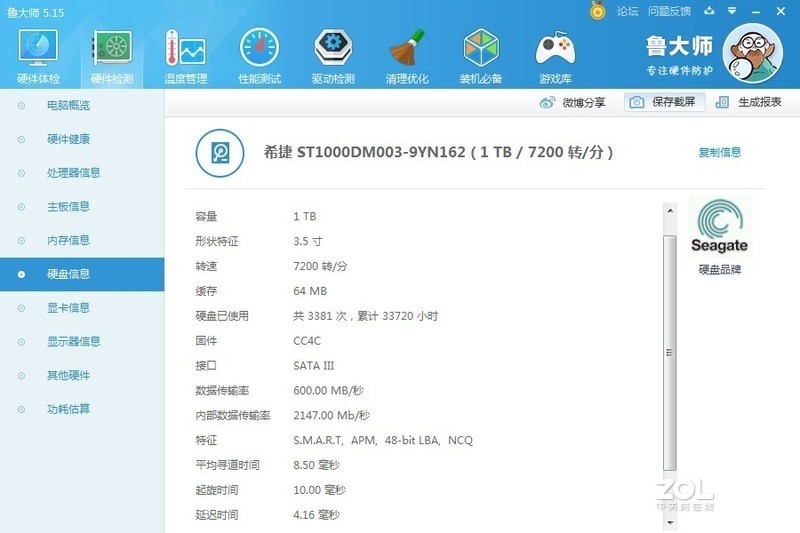Click cache value 64 MB

pyautogui.click(x=310, y=291)
